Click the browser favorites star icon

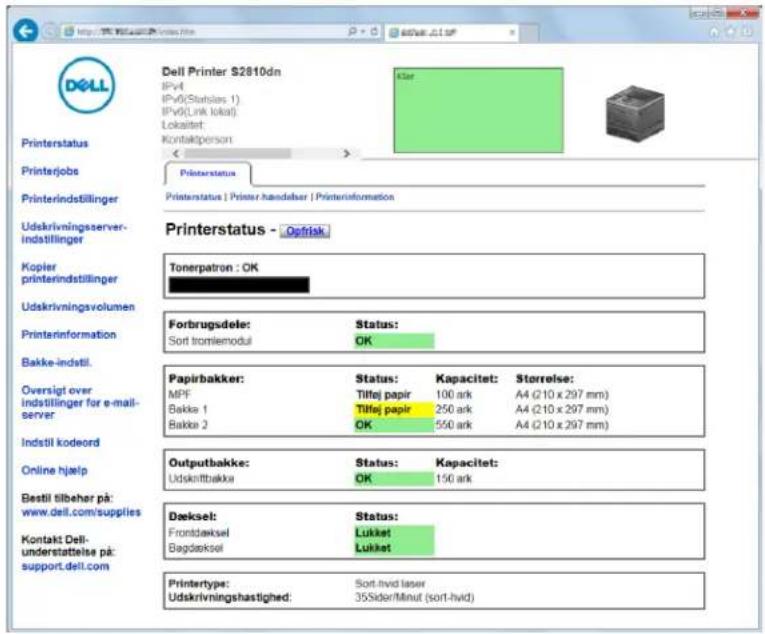(x=731, y=32)
